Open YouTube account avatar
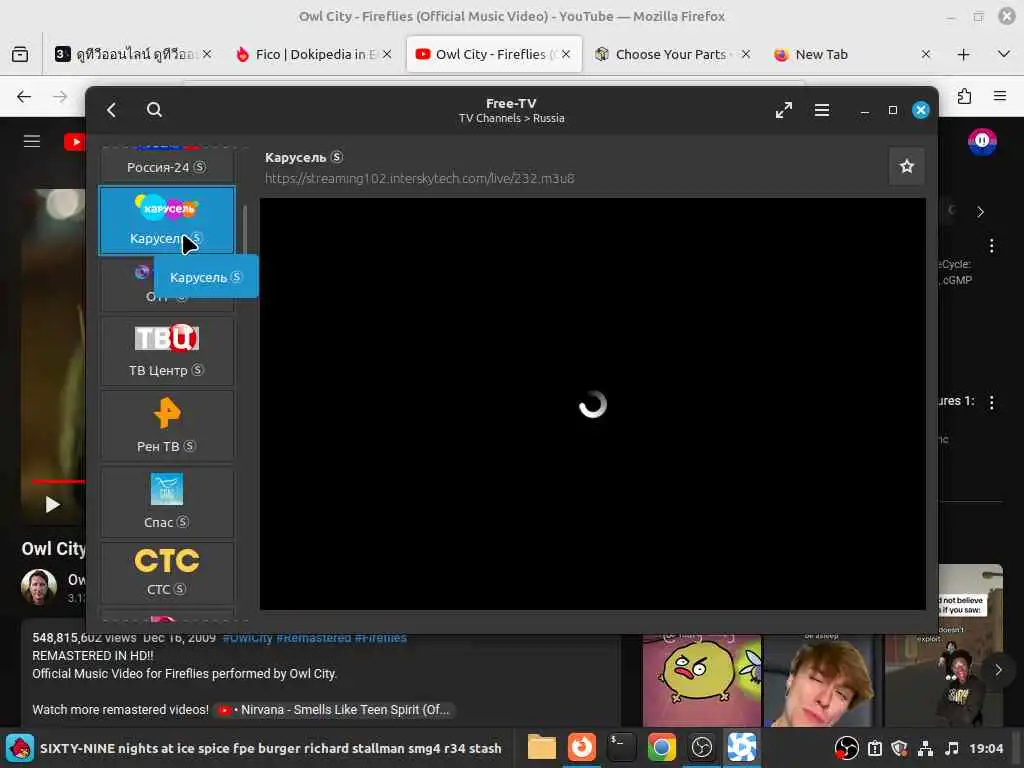Screen dimensions: 1024x768 click(x=982, y=141)
